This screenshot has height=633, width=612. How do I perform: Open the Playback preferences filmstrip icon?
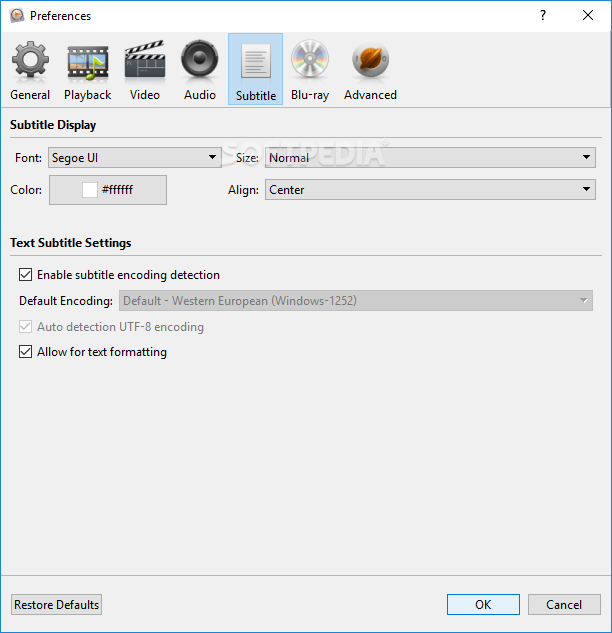click(x=88, y=62)
